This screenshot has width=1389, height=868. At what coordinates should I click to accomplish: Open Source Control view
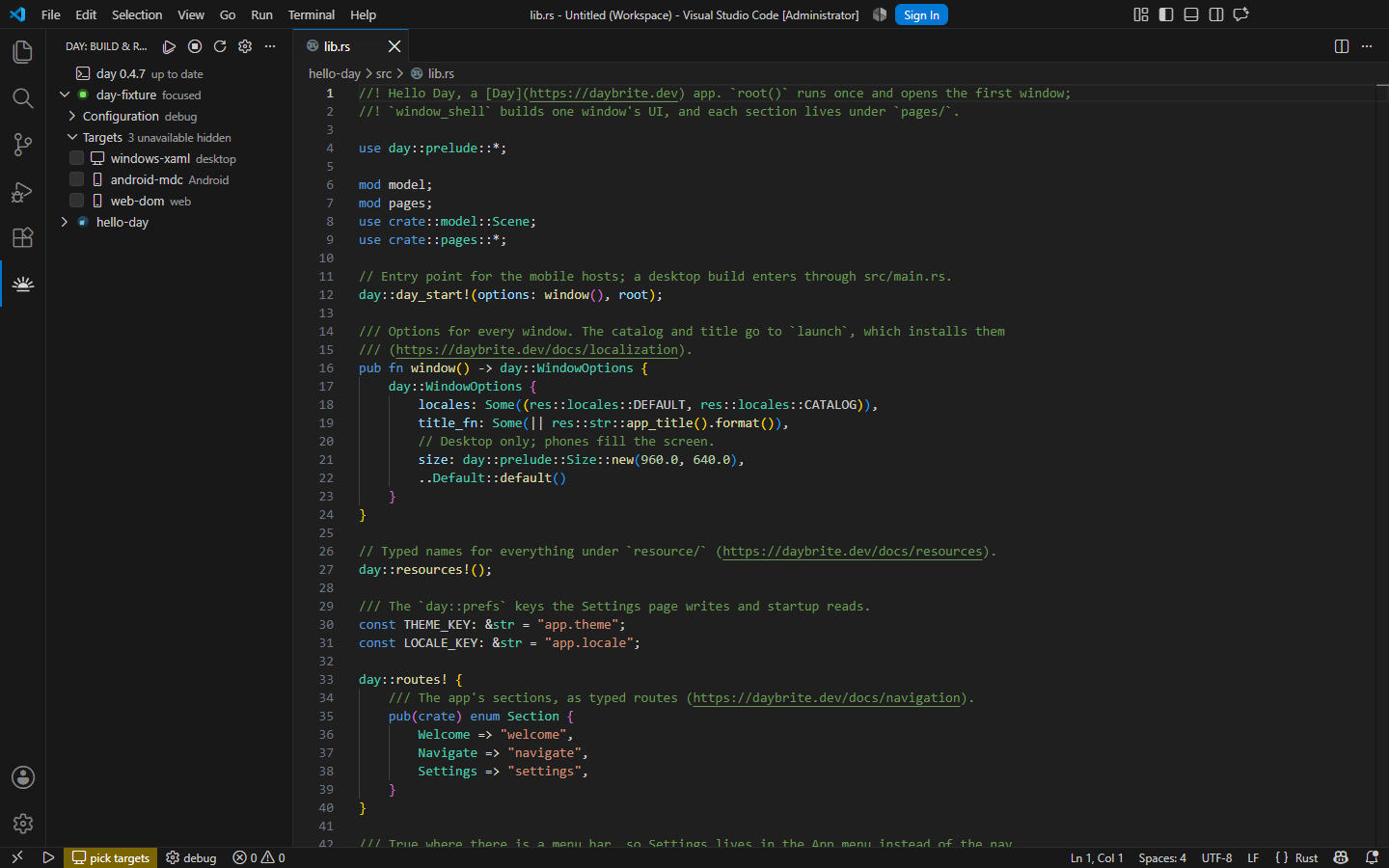22,145
